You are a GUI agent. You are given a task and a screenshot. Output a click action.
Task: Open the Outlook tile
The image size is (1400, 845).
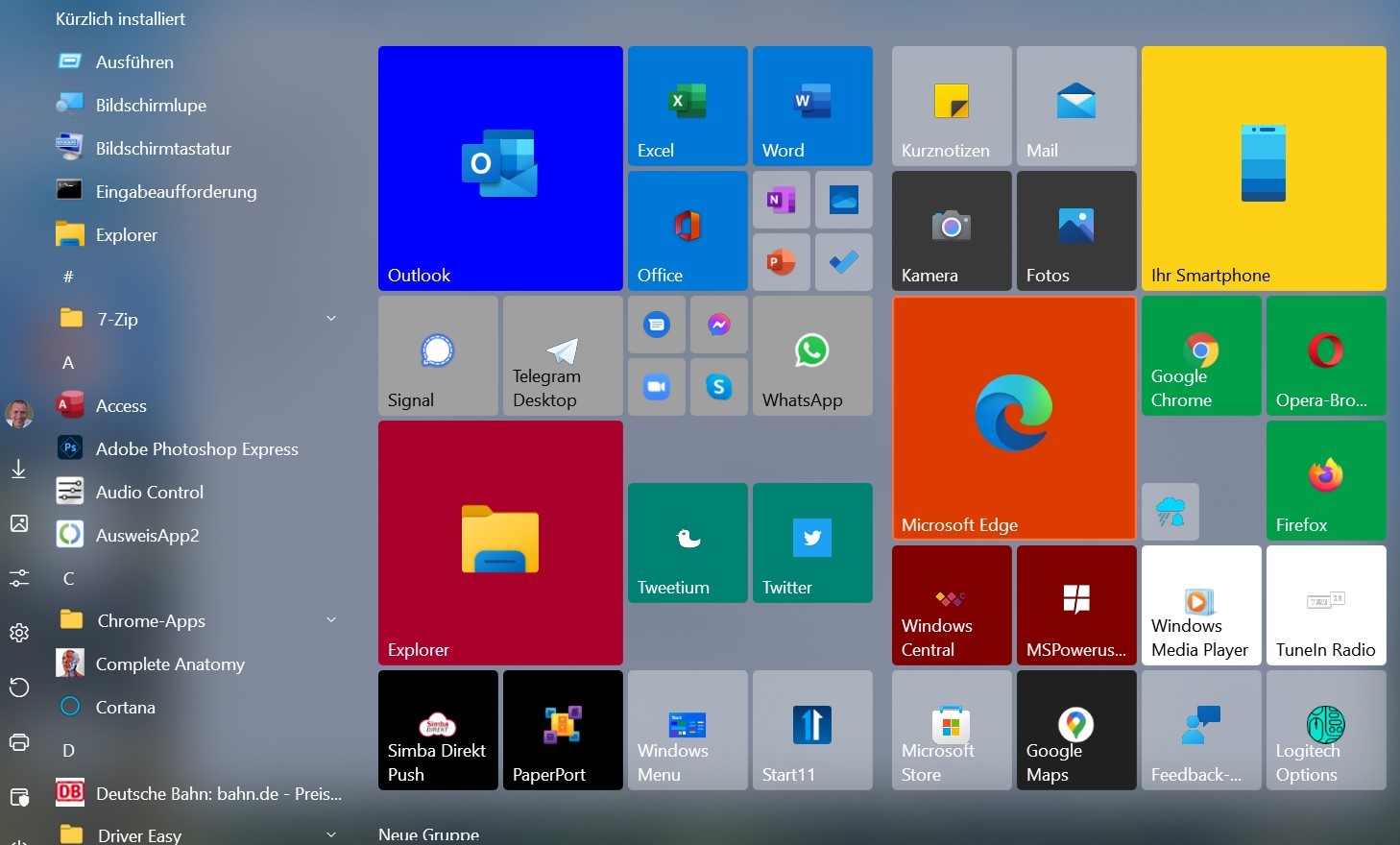click(500, 168)
